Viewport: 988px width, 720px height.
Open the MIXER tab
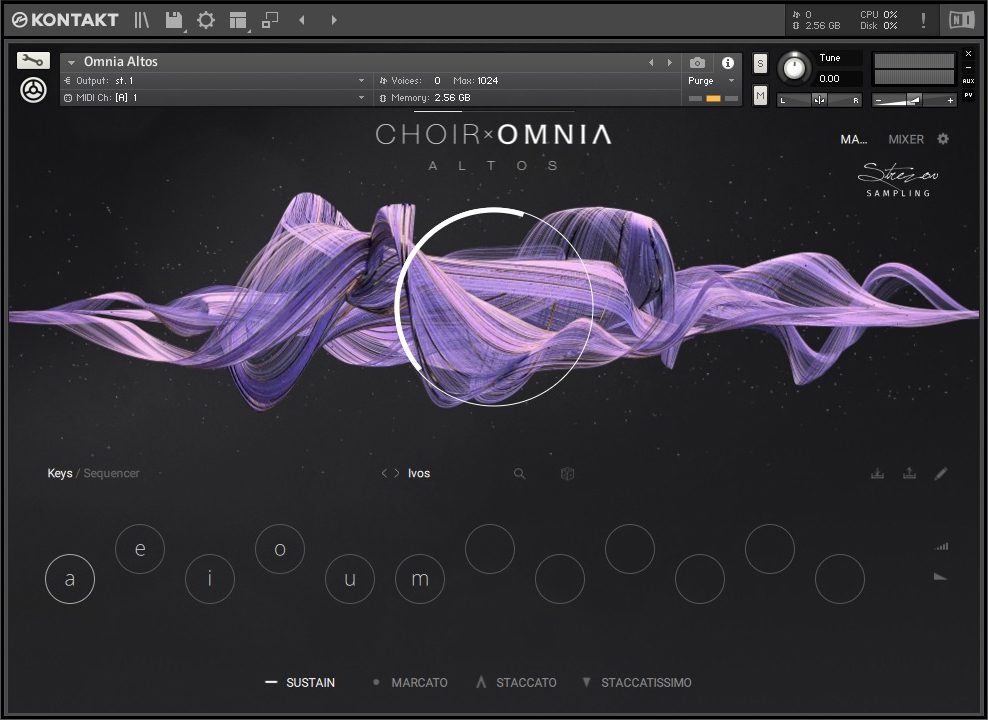(906, 139)
